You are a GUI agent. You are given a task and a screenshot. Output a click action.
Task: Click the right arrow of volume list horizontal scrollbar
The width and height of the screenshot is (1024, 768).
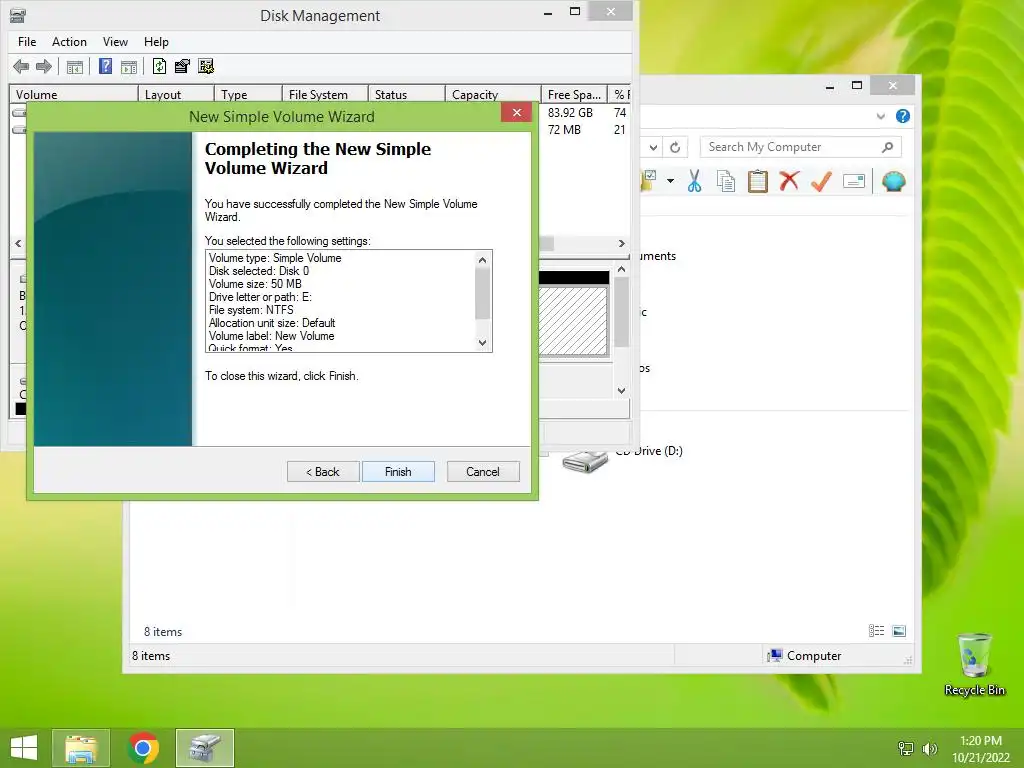pyautogui.click(x=622, y=243)
